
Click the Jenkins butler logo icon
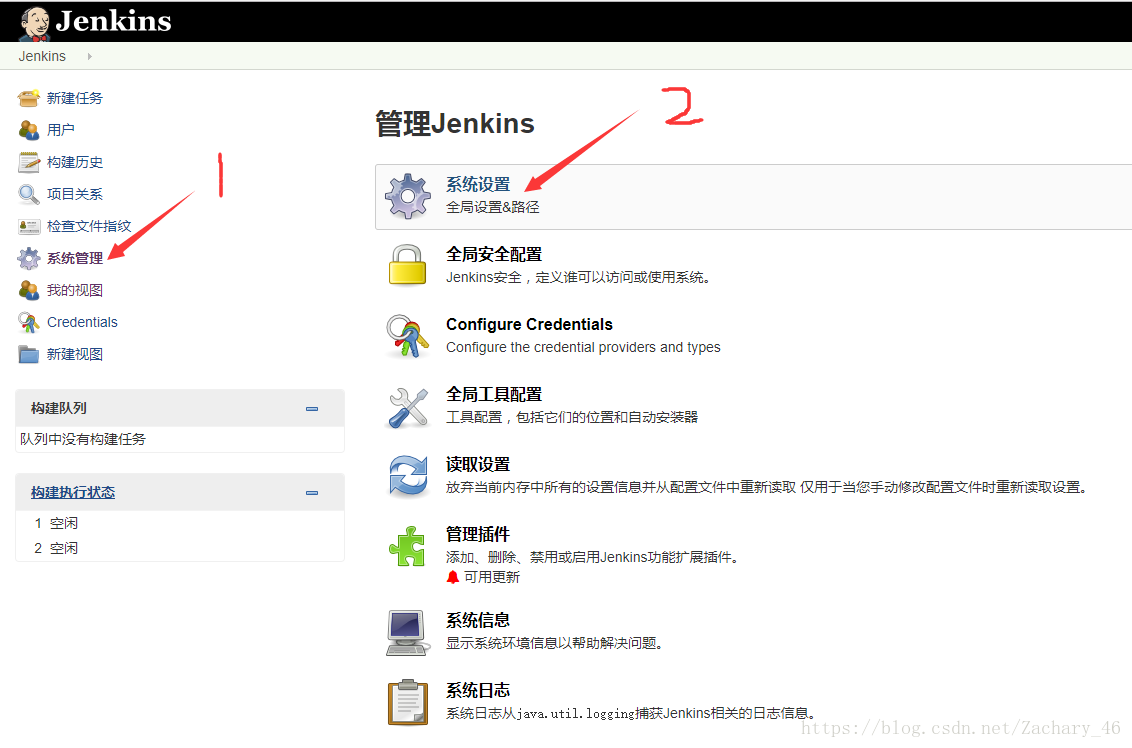tap(34, 23)
